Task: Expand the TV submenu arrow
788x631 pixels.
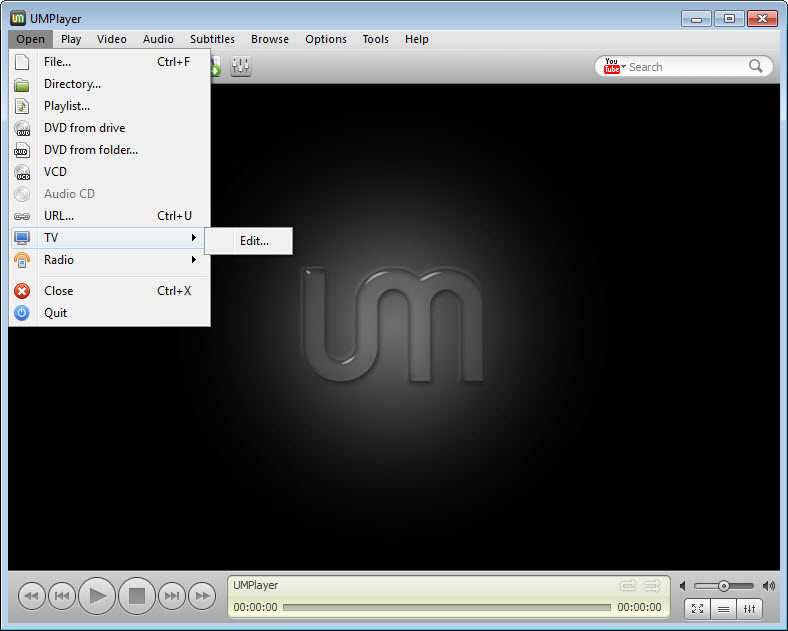Action: (x=193, y=238)
